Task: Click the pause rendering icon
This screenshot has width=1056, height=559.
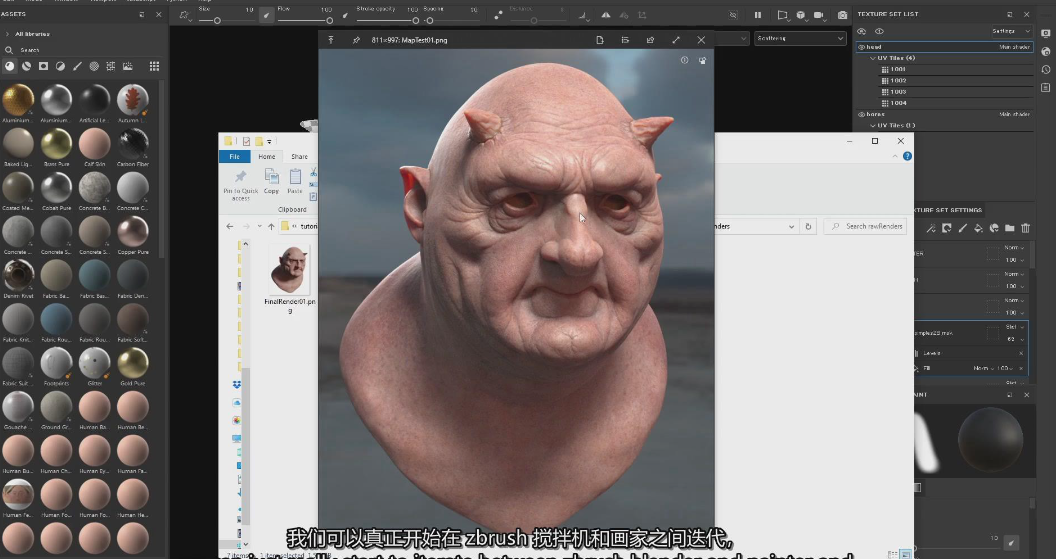Action: [x=757, y=15]
